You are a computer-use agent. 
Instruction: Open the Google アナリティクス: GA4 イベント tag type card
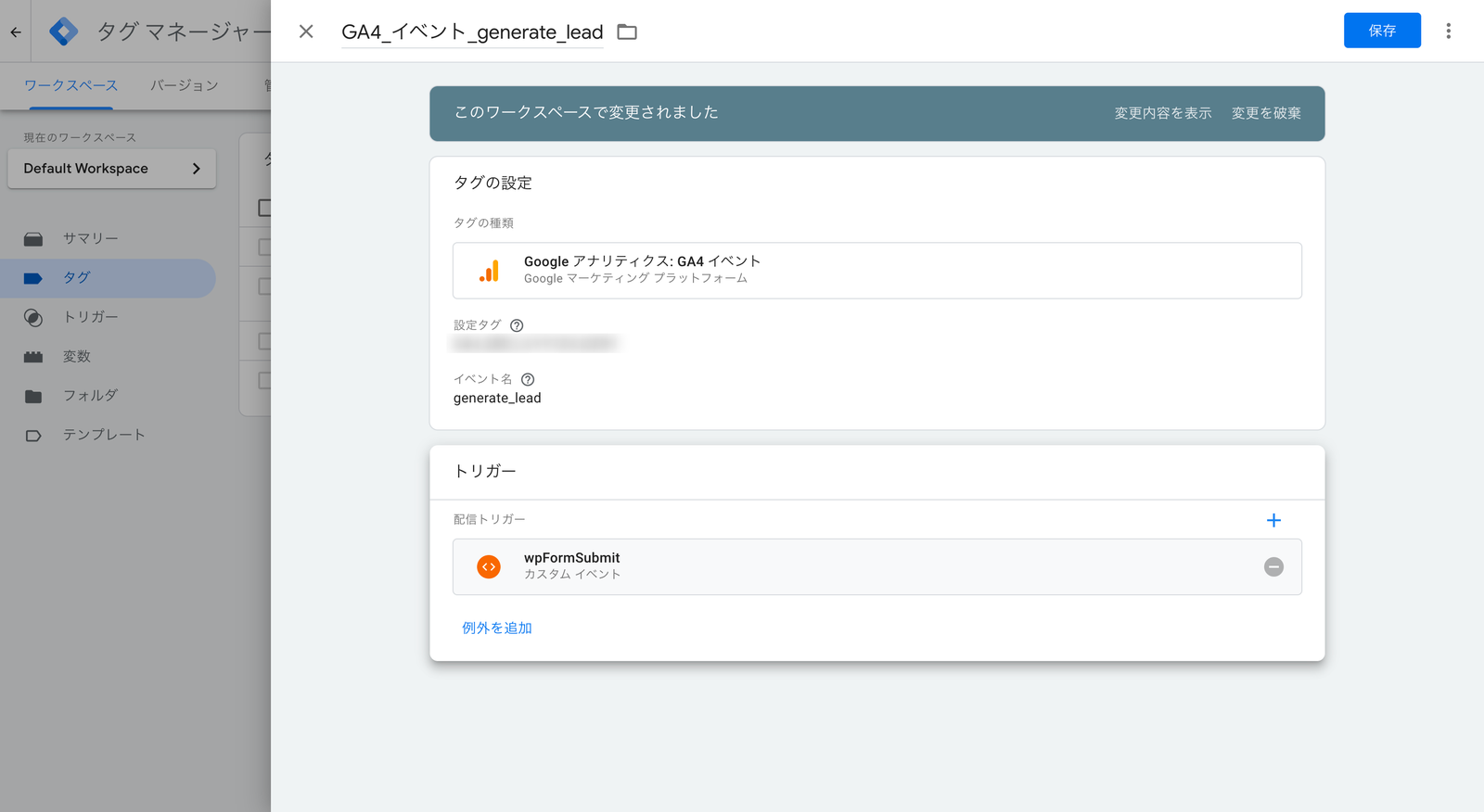tap(876, 271)
